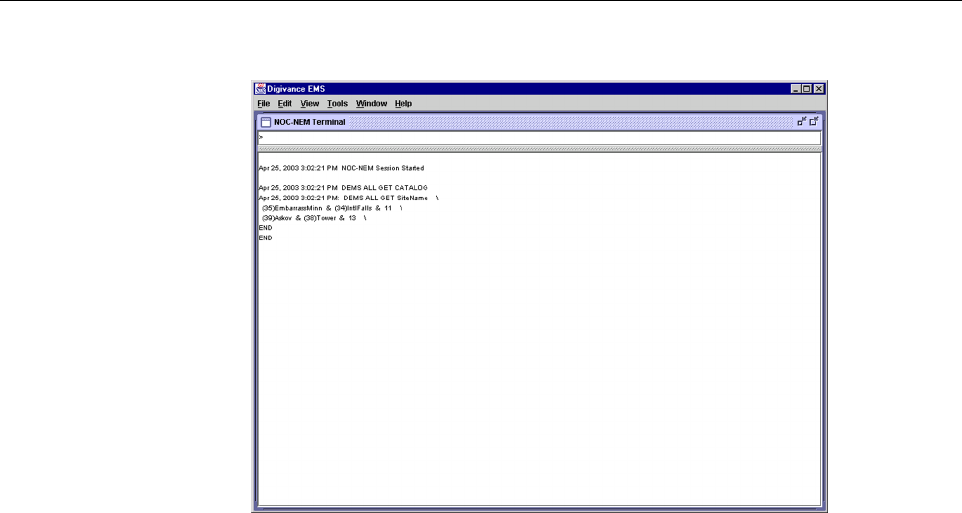This screenshot has width=962, height=513.
Task: Click the command input field in the terminal
Action: click(539, 138)
